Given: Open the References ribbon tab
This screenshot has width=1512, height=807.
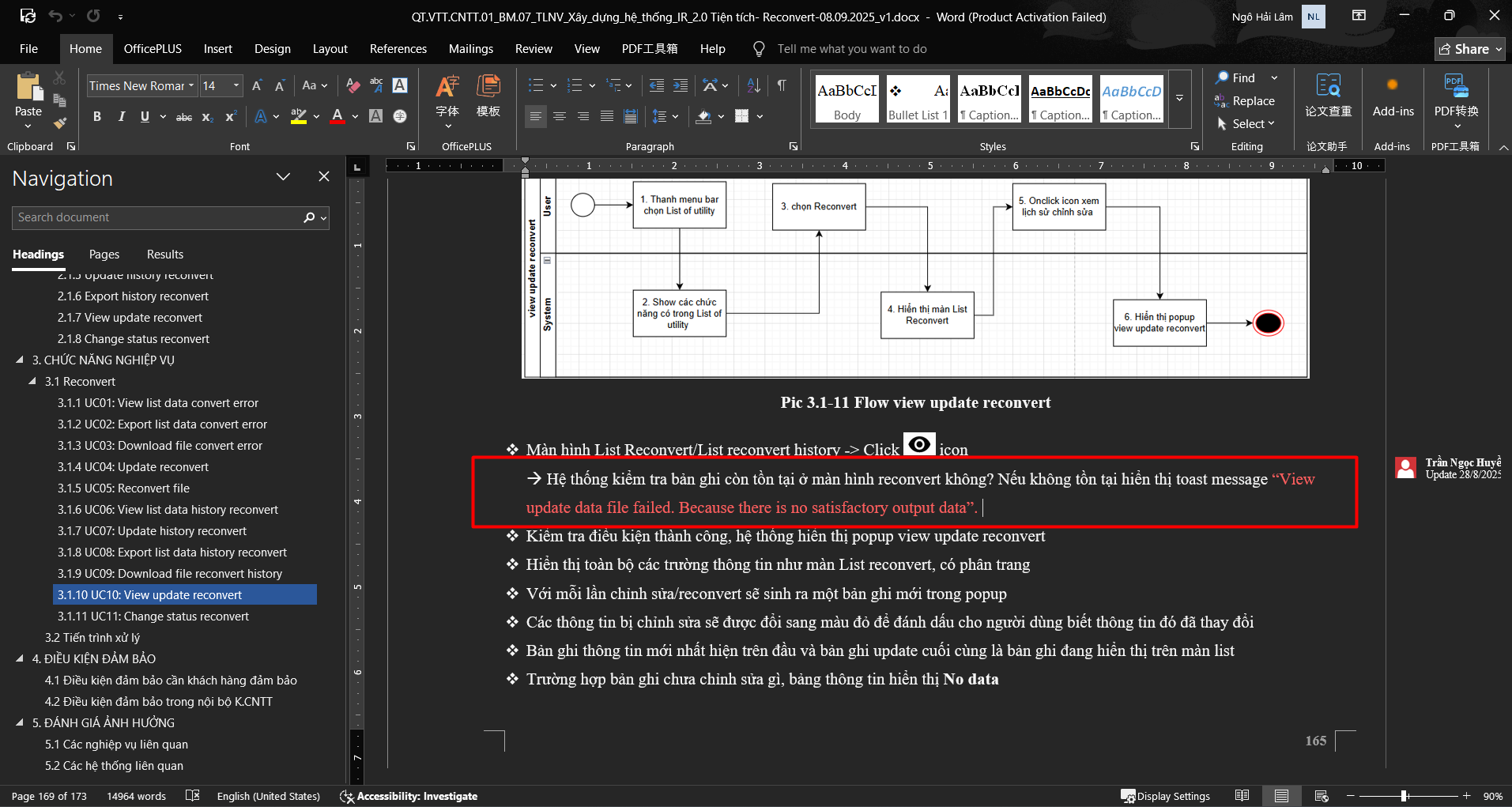Looking at the screenshot, I should coord(398,49).
